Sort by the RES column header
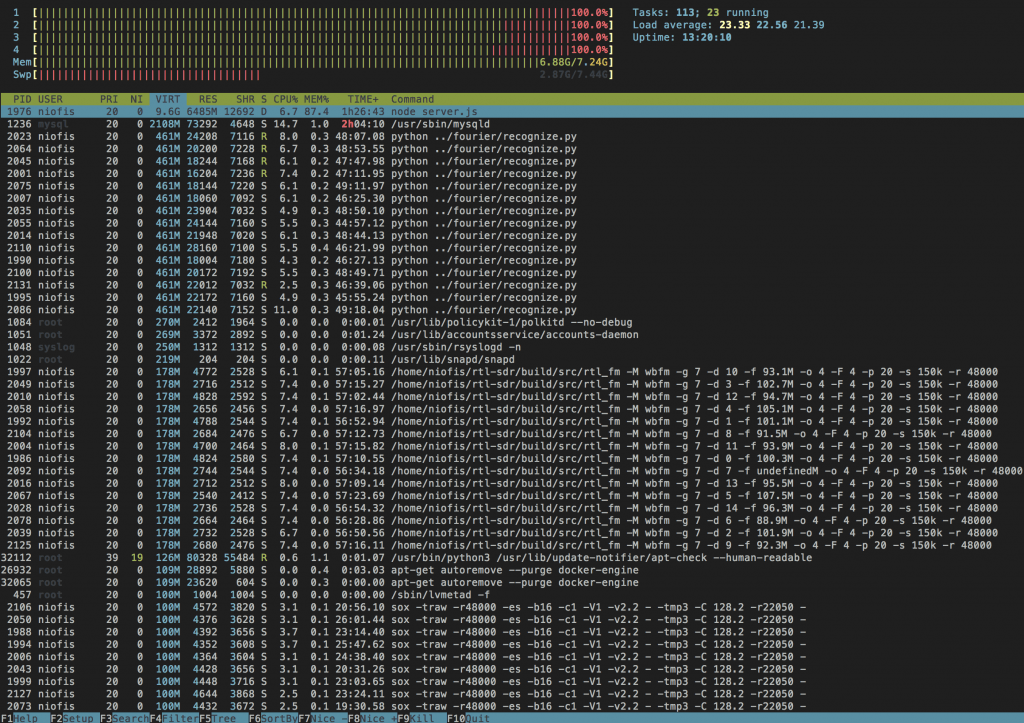This screenshot has height=723, width=1024. point(208,99)
